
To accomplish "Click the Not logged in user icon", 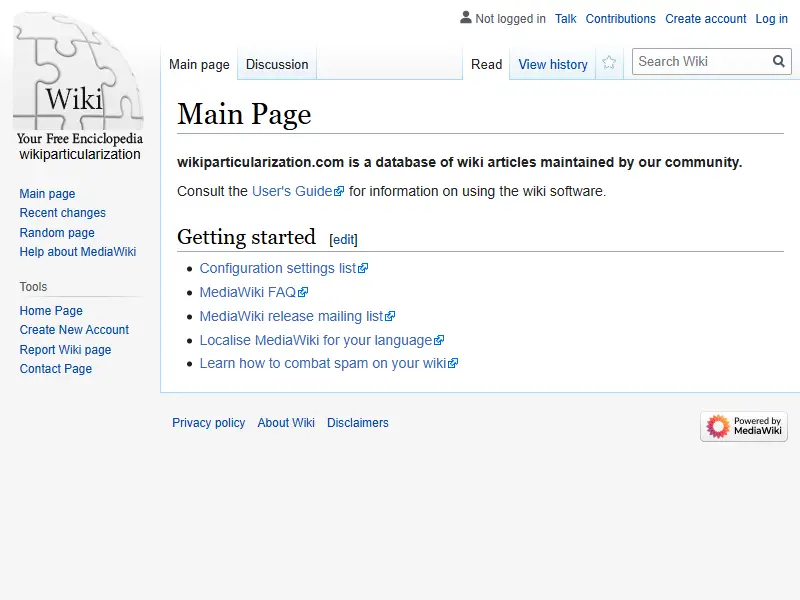I will click(465, 18).
